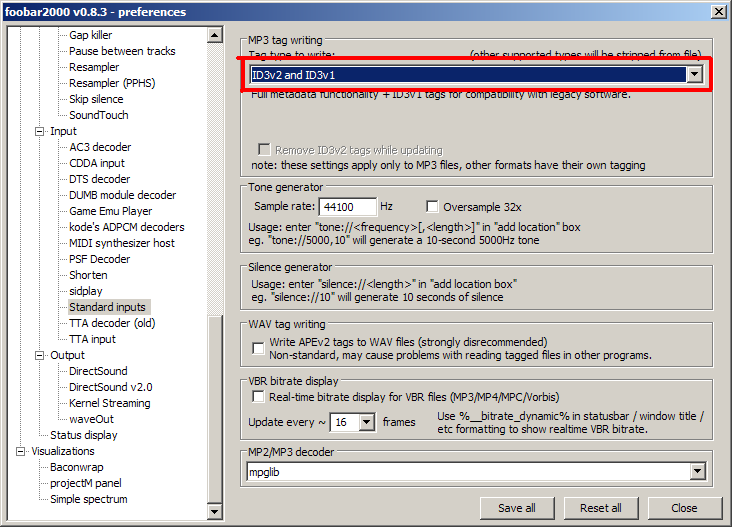Click the tree scrollbar up arrow
Image resolution: width=732 pixels, height=527 pixels.
pyautogui.click(x=215, y=35)
